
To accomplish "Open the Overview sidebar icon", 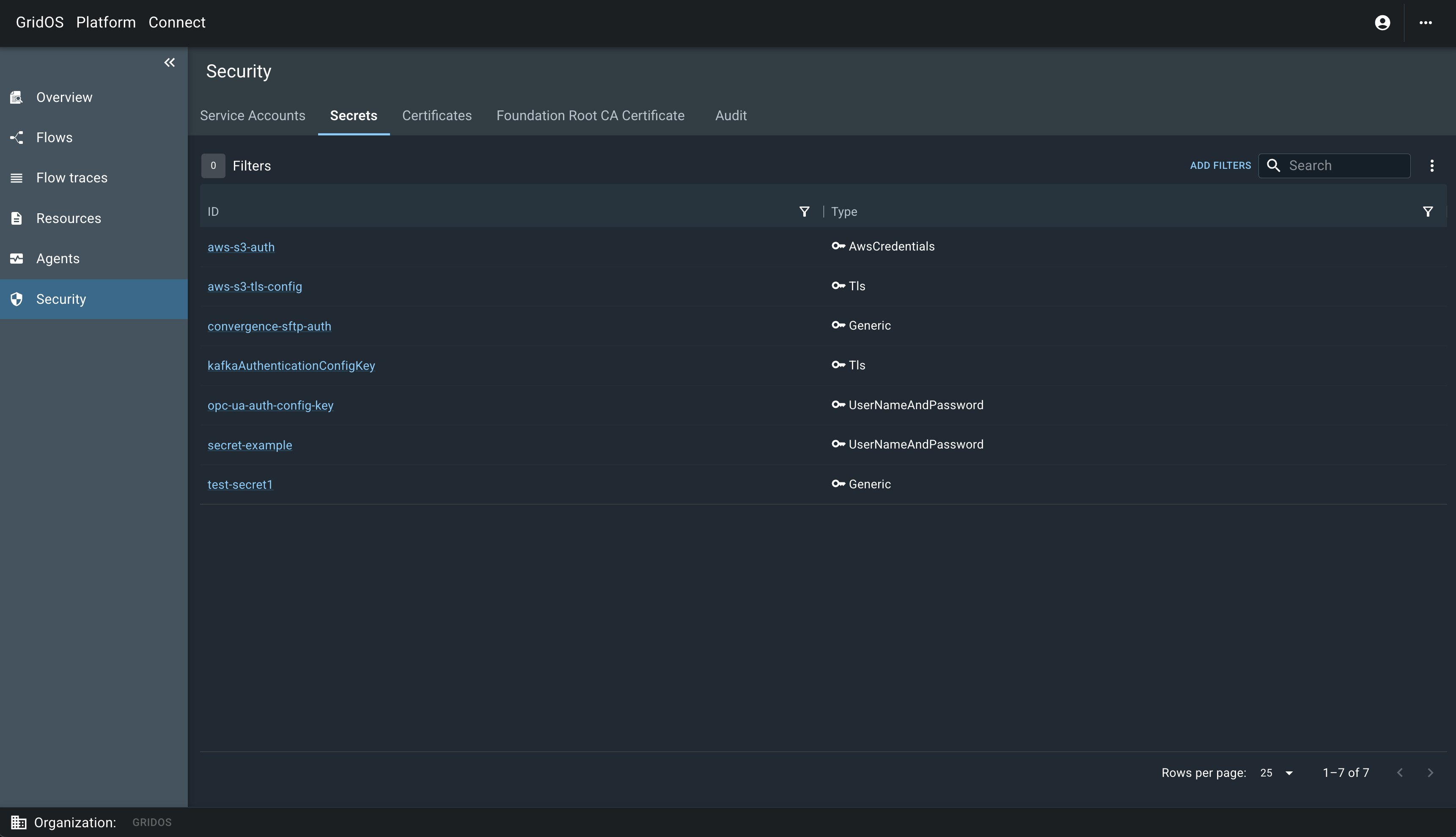I will tap(16, 97).
